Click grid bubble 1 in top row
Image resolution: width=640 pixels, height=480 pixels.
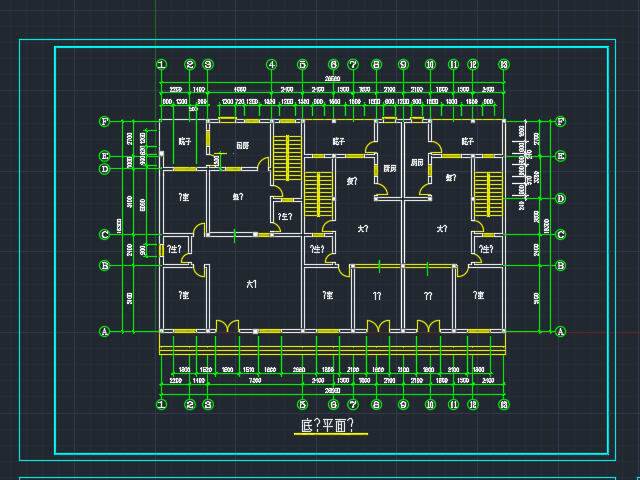[x=161, y=65]
